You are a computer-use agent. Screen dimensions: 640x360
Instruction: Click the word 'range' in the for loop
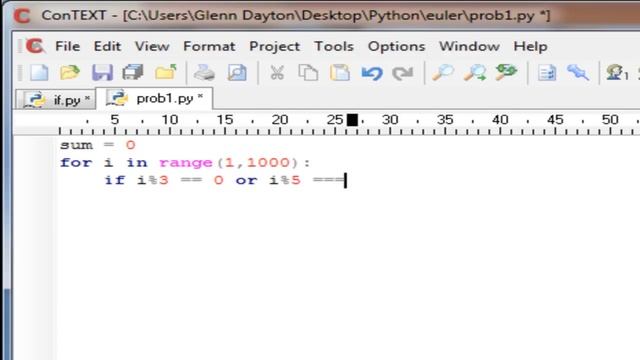click(186, 163)
